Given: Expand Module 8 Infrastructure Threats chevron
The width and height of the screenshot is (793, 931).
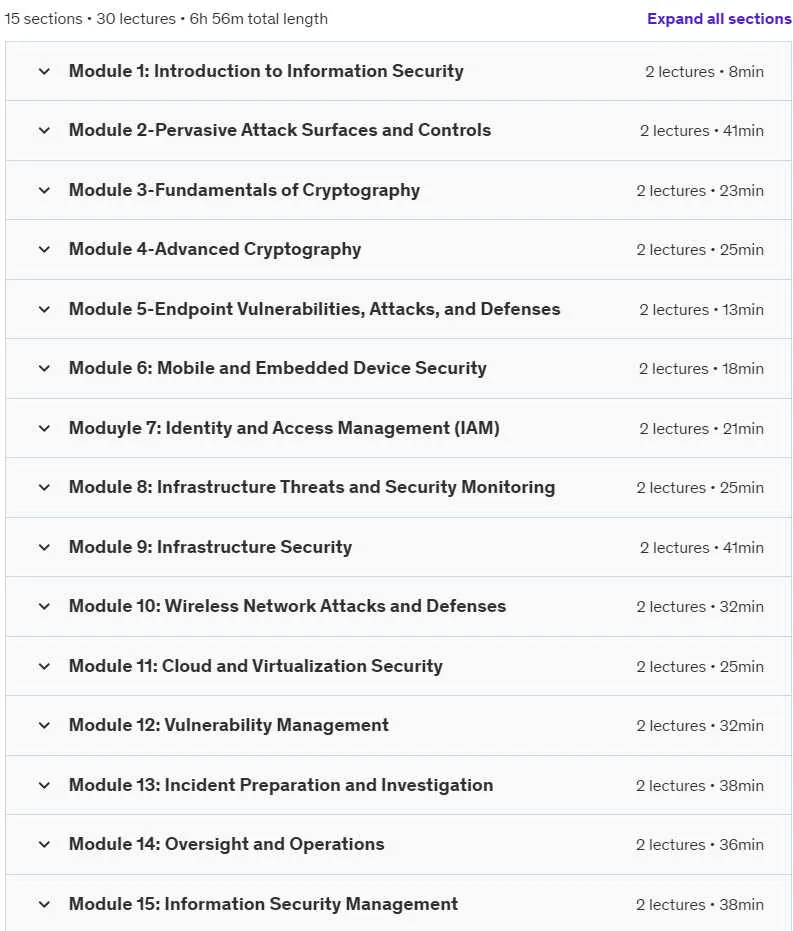Looking at the screenshot, I should tap(44, 487).
